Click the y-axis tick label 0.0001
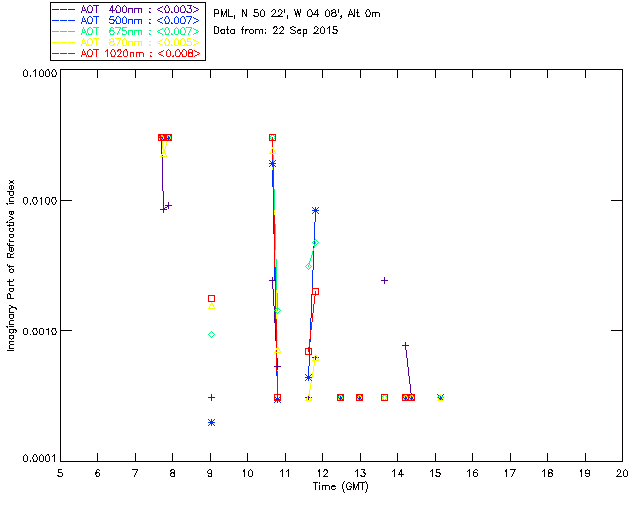 (39, 459)
